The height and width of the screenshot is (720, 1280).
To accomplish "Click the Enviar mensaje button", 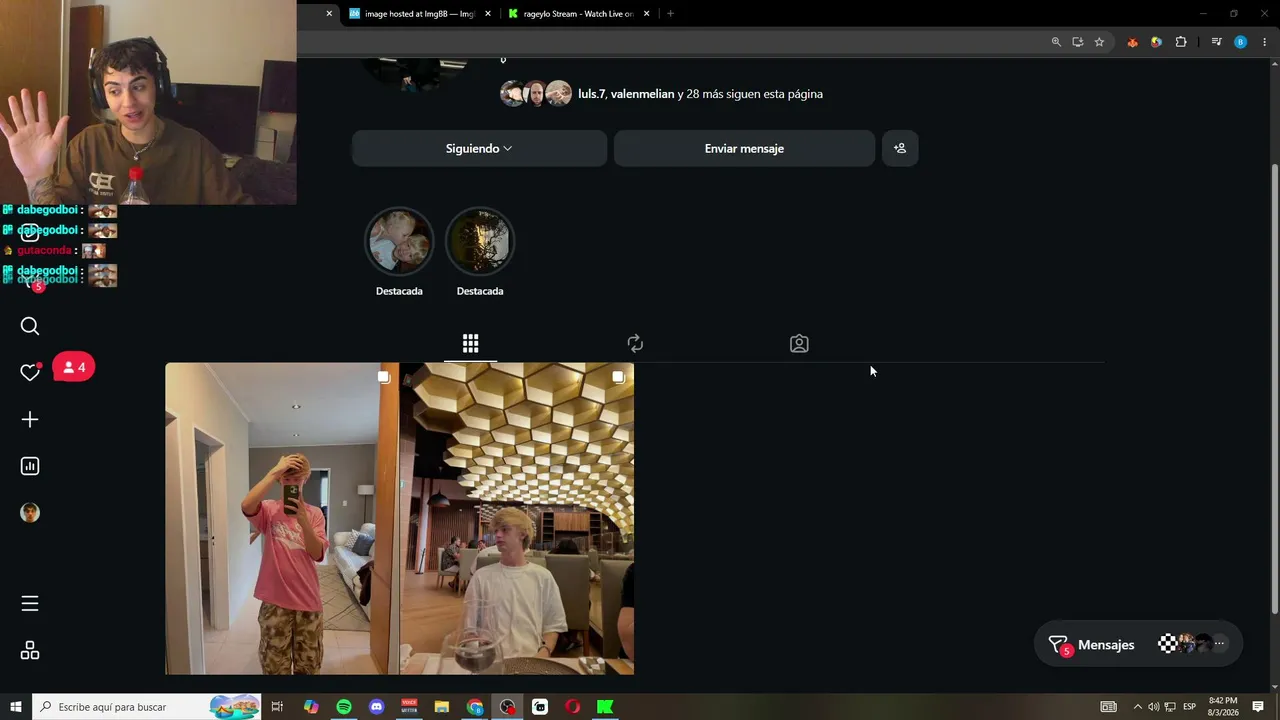I will 744,148.
